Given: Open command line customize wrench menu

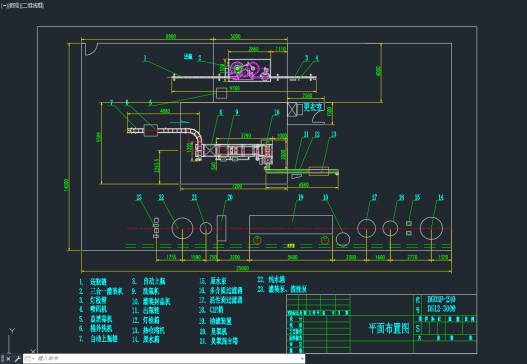Looking at the screenshot, I should click(17, 359).
